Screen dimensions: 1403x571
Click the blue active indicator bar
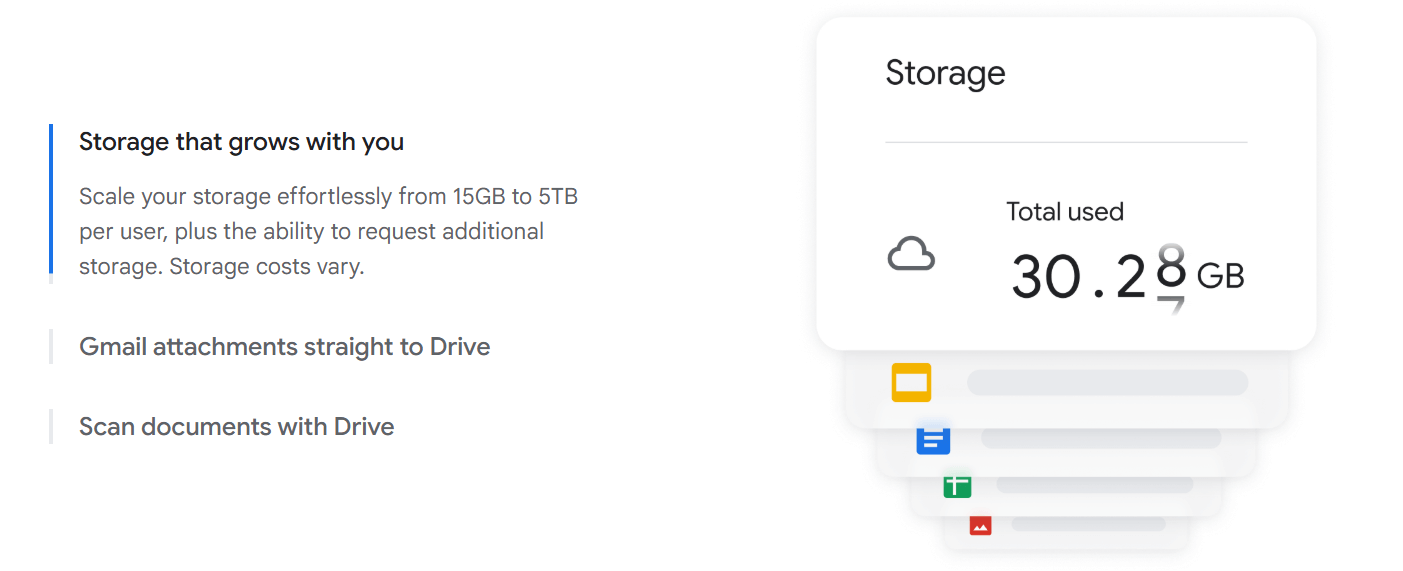point(51,198)
